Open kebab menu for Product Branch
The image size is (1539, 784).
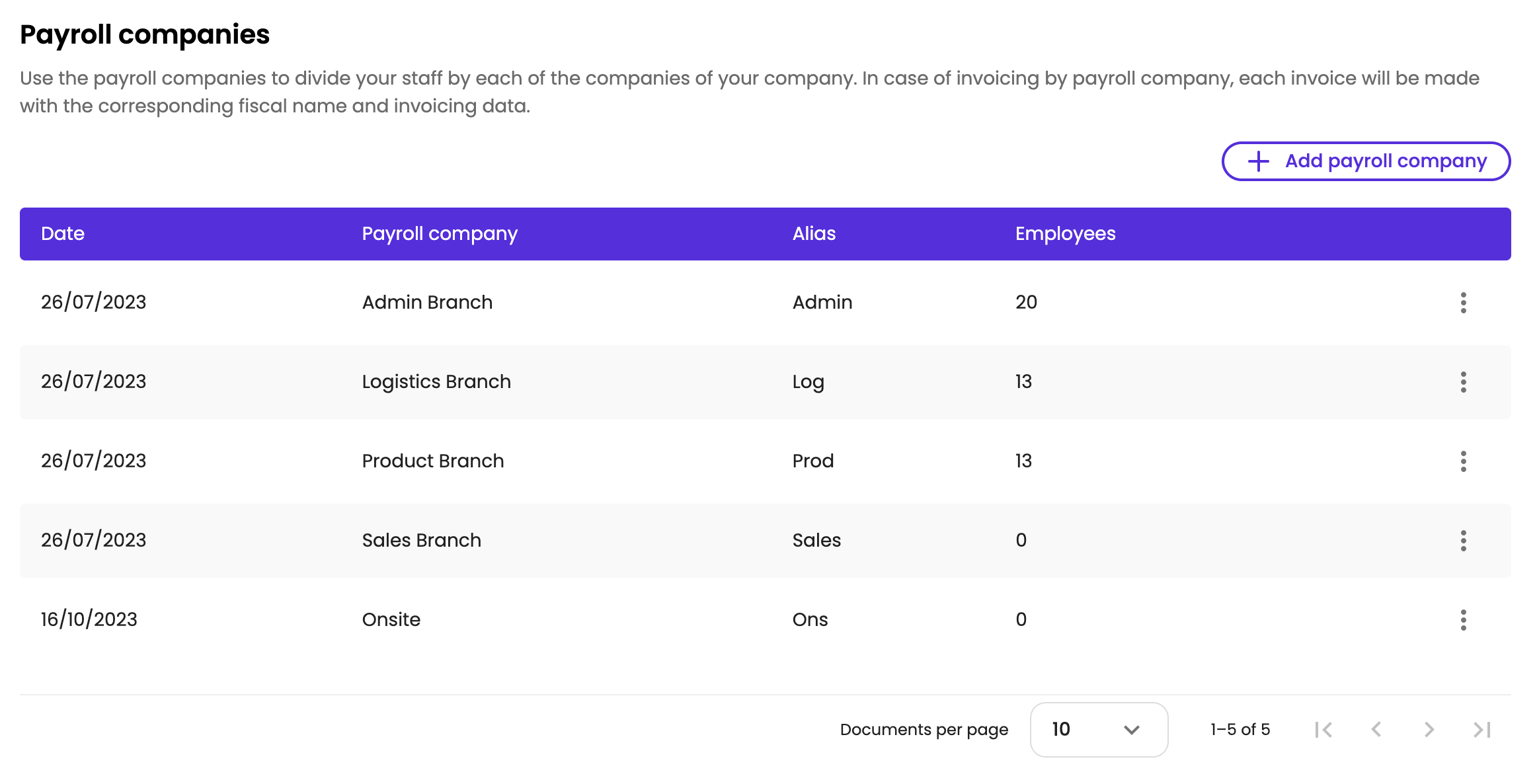coord(1463,461)
